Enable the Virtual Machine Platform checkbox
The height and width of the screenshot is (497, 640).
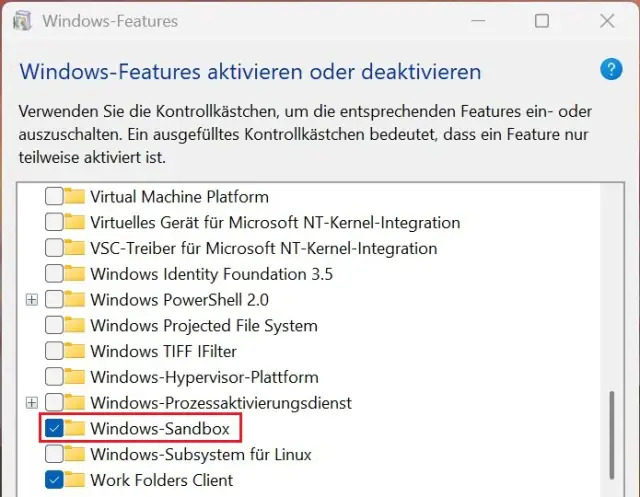click(x=54, y=197)
